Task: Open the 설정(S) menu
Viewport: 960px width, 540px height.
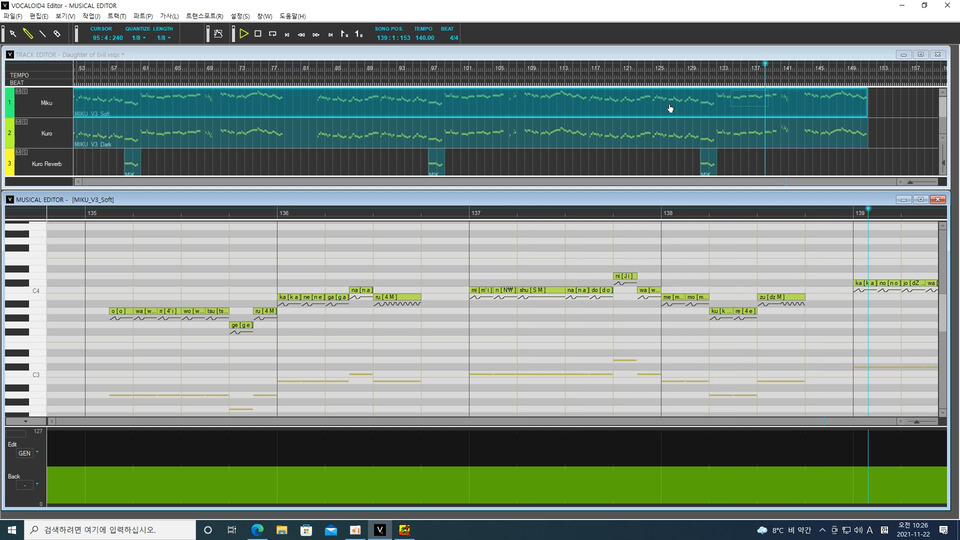Action: [x=240, y=17]
